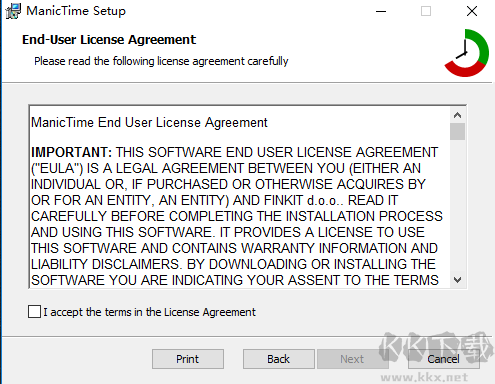This screenshot has height=384, width=495.
Task: Click the 'ManicTime End User License Agreement' first line
Action: point(149,123)
